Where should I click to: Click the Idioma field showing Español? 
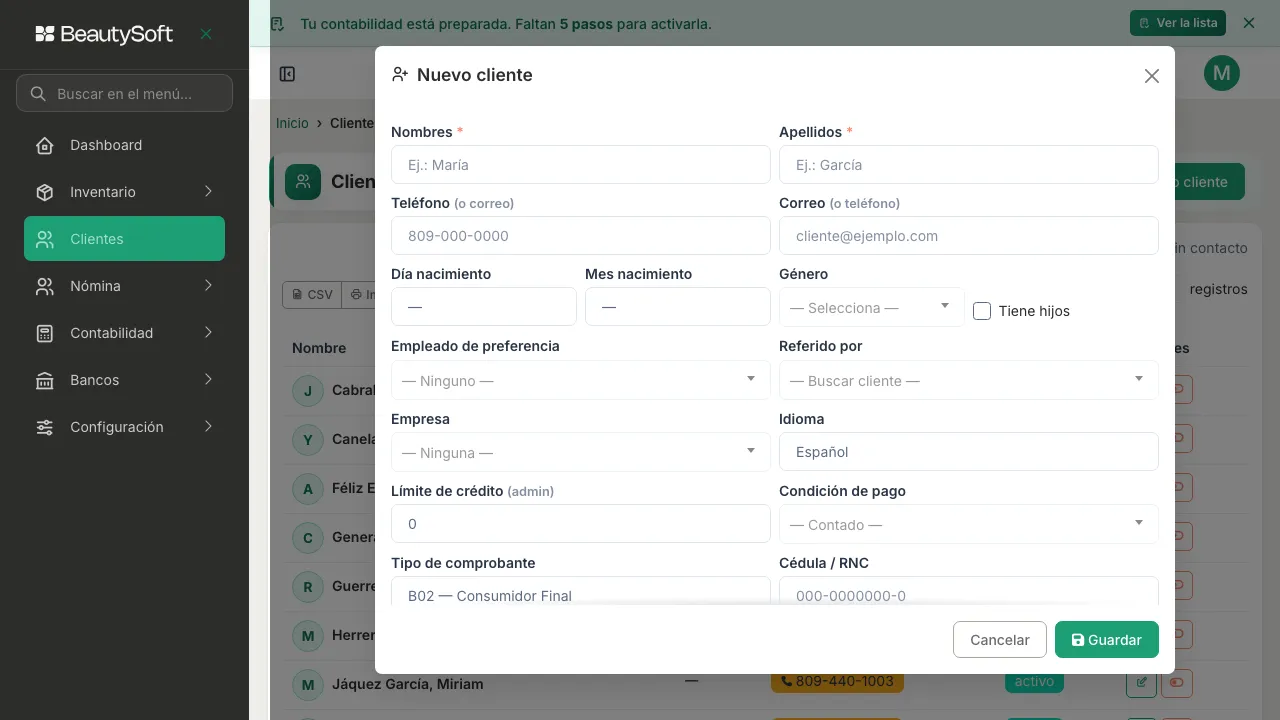pyautogui.click(x=968, y=452)
